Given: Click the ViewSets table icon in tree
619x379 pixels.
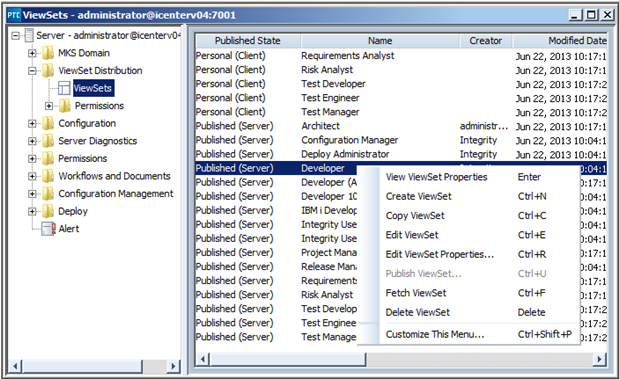Looking at the screenshot, I should click(x=64, y=88).
